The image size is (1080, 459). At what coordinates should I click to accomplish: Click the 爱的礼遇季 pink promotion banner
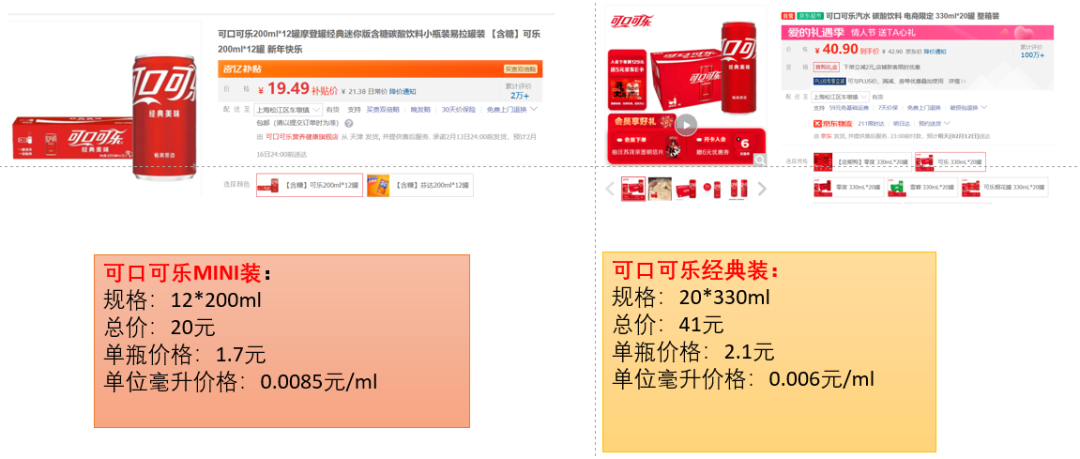point(917,32)
